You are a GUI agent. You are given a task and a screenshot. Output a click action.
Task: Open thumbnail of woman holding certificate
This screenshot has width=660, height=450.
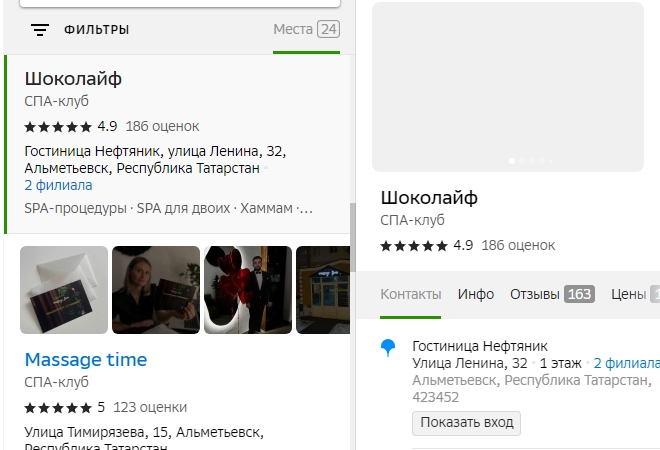point(155,290)
